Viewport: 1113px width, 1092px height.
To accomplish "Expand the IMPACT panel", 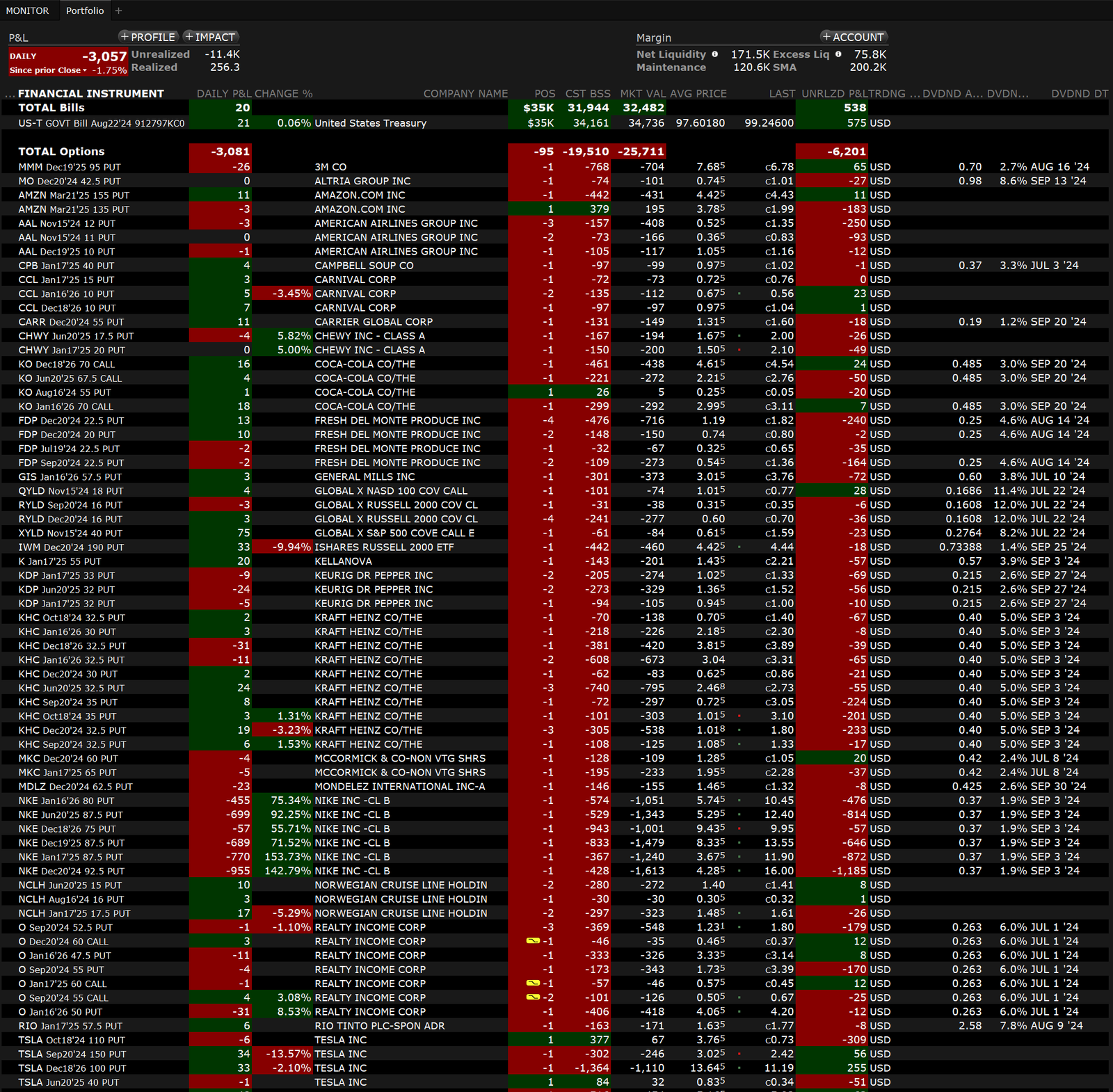I will pyautogui.click(x=209, y=37).
